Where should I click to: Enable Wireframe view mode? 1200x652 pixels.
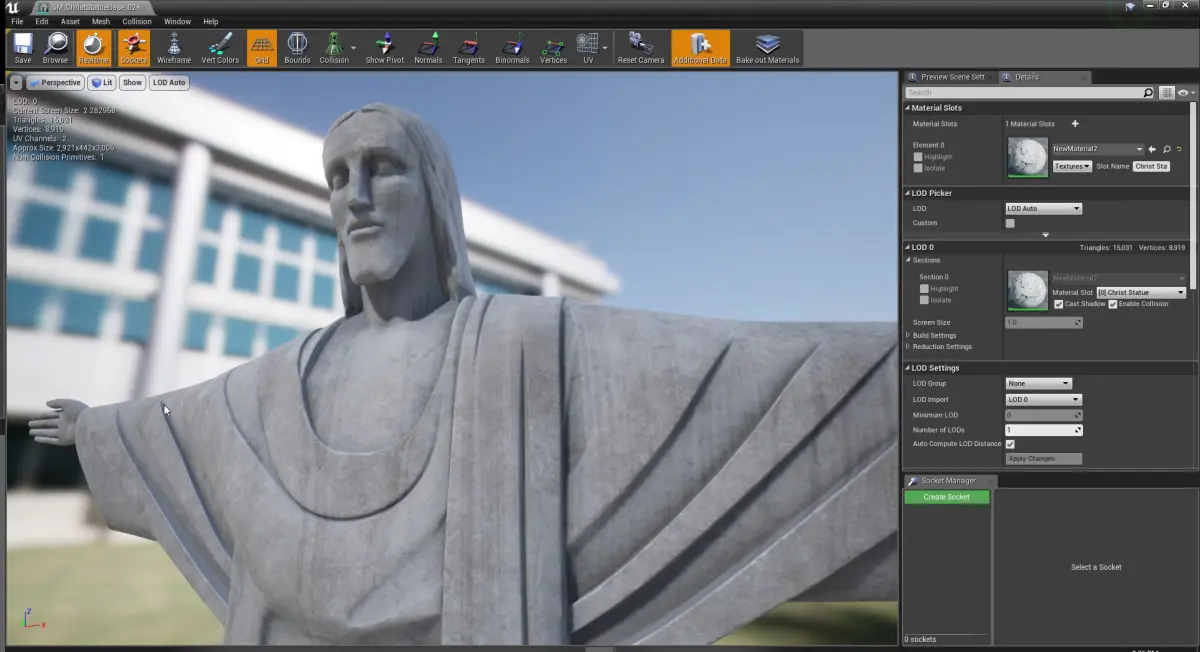pyautogui.click(x=174, y=48)
